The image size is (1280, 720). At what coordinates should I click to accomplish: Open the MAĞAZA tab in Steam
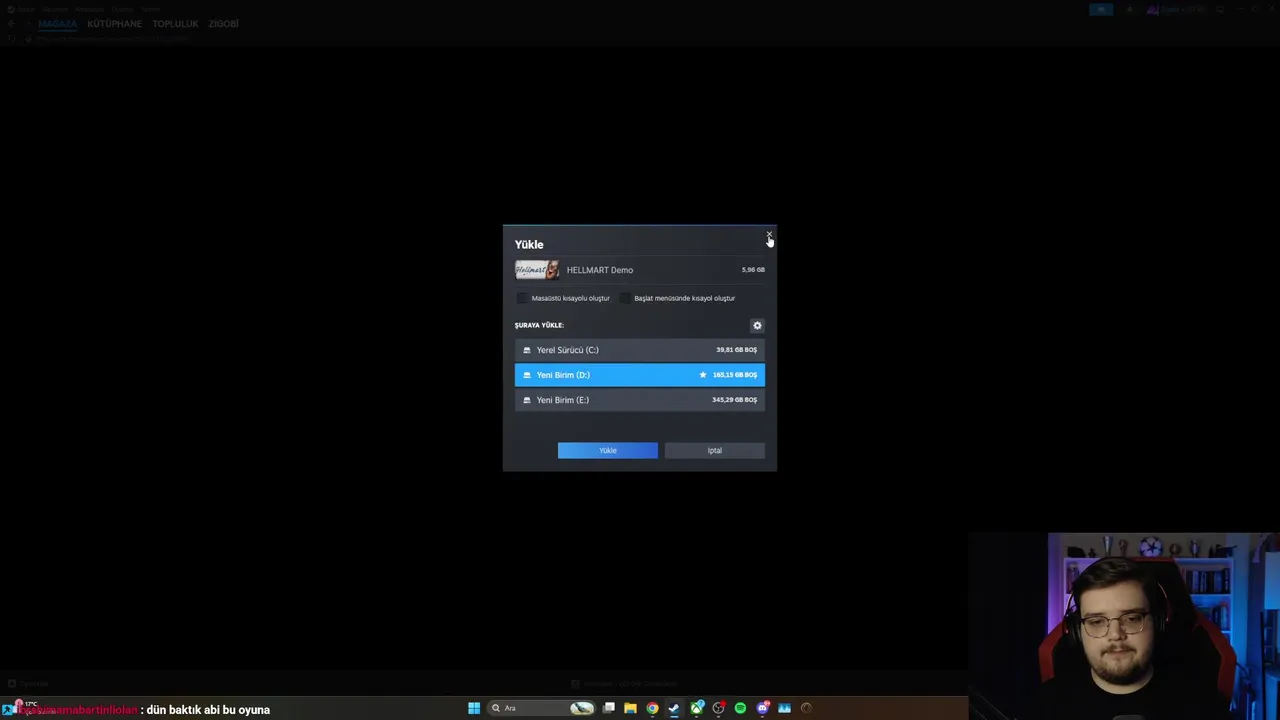click(57, 24)
